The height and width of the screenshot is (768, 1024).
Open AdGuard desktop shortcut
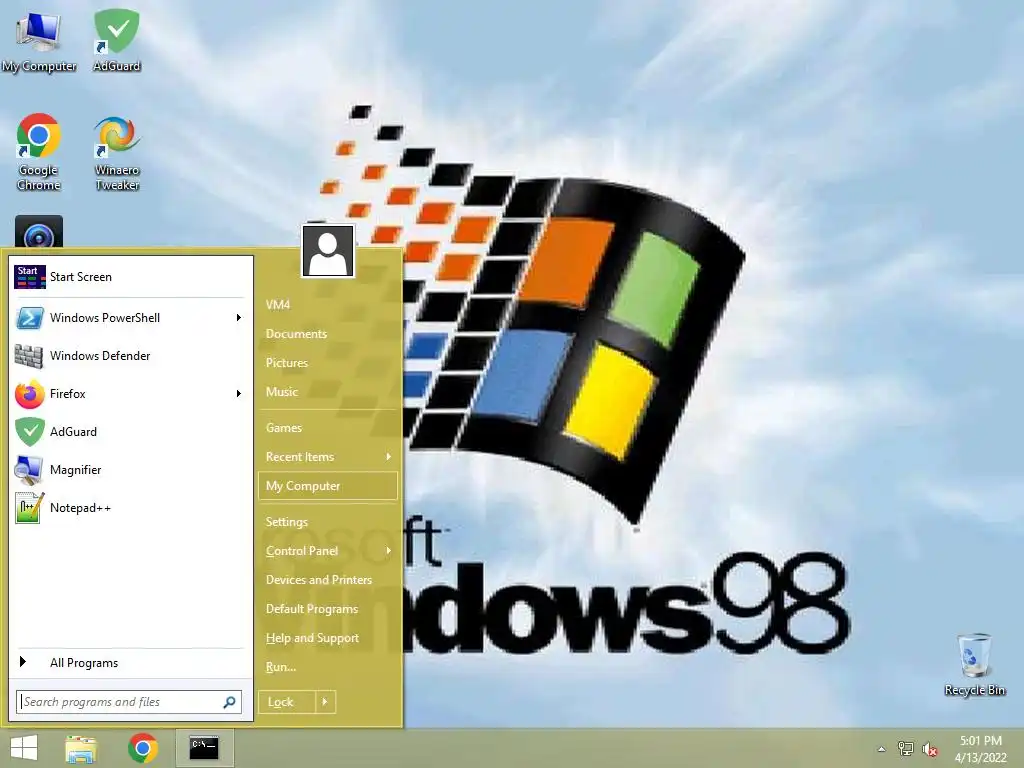(117, 40)
